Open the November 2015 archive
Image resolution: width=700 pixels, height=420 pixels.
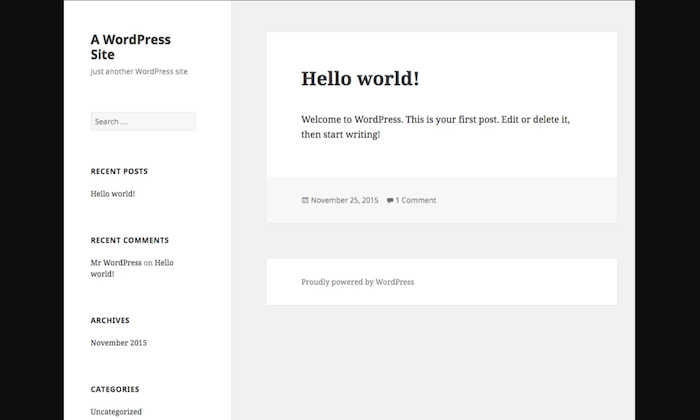click(x=118, y=343)
